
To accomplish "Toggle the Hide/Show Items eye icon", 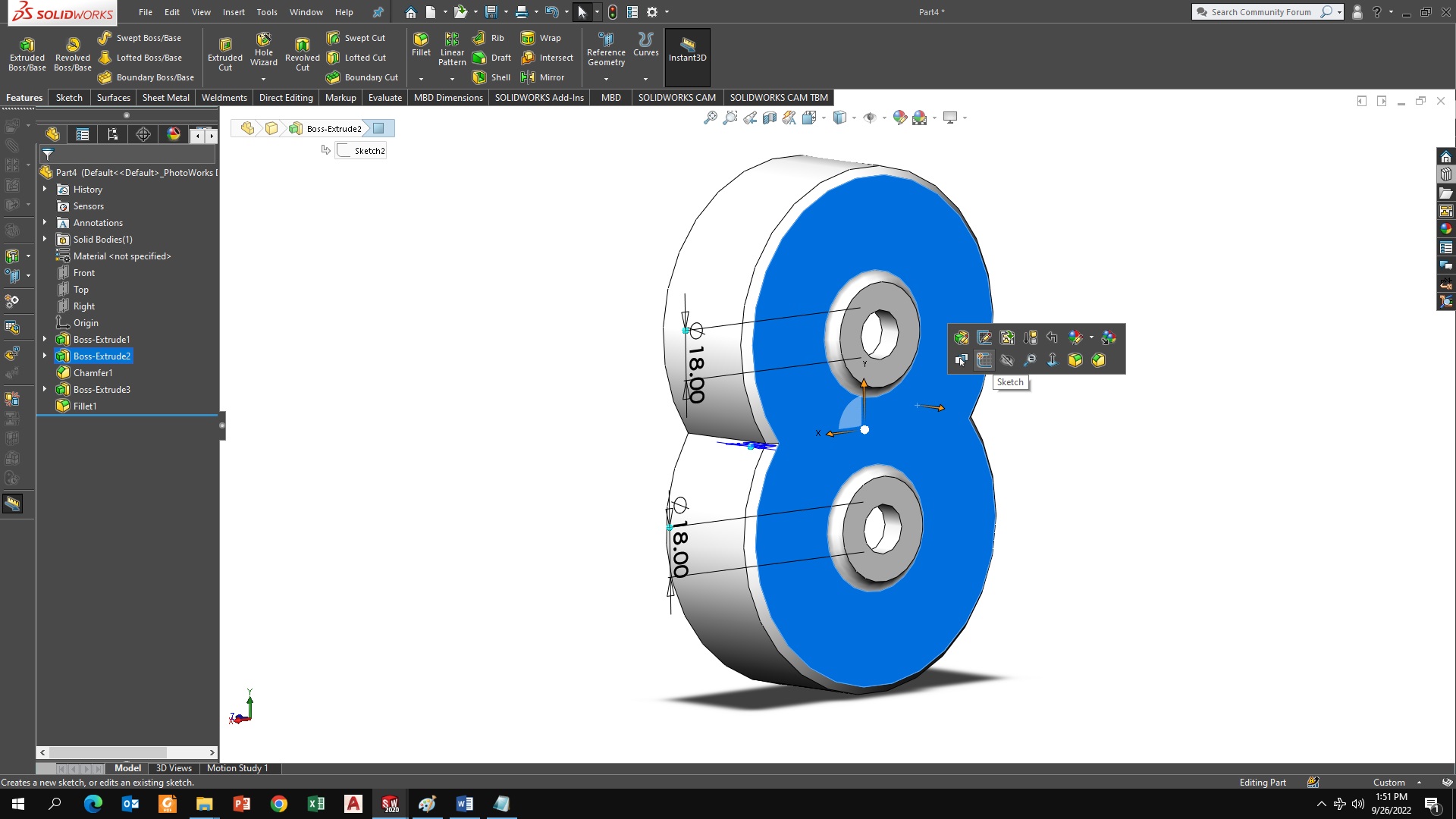I will point(870,118).
